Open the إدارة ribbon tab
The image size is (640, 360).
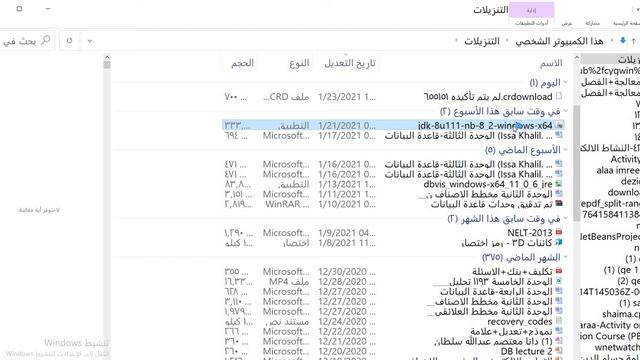pyautogui.click(x=531, y=11)
